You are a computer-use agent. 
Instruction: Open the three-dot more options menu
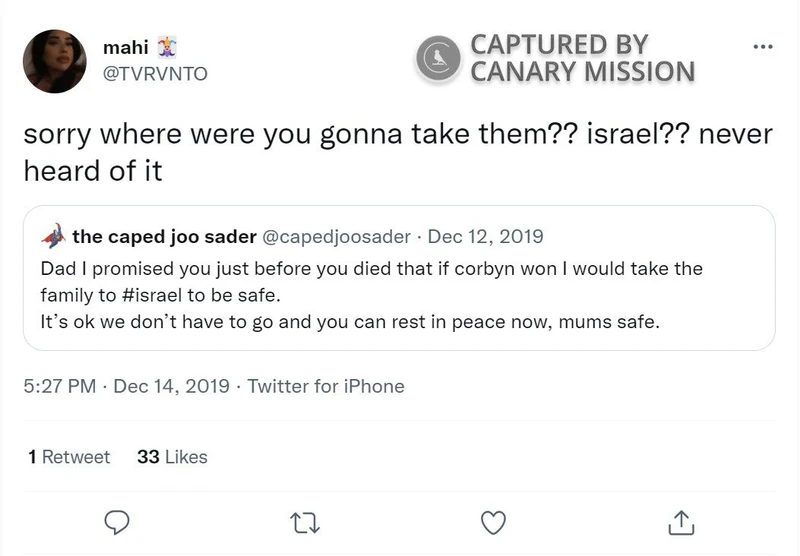pos(762,47)
